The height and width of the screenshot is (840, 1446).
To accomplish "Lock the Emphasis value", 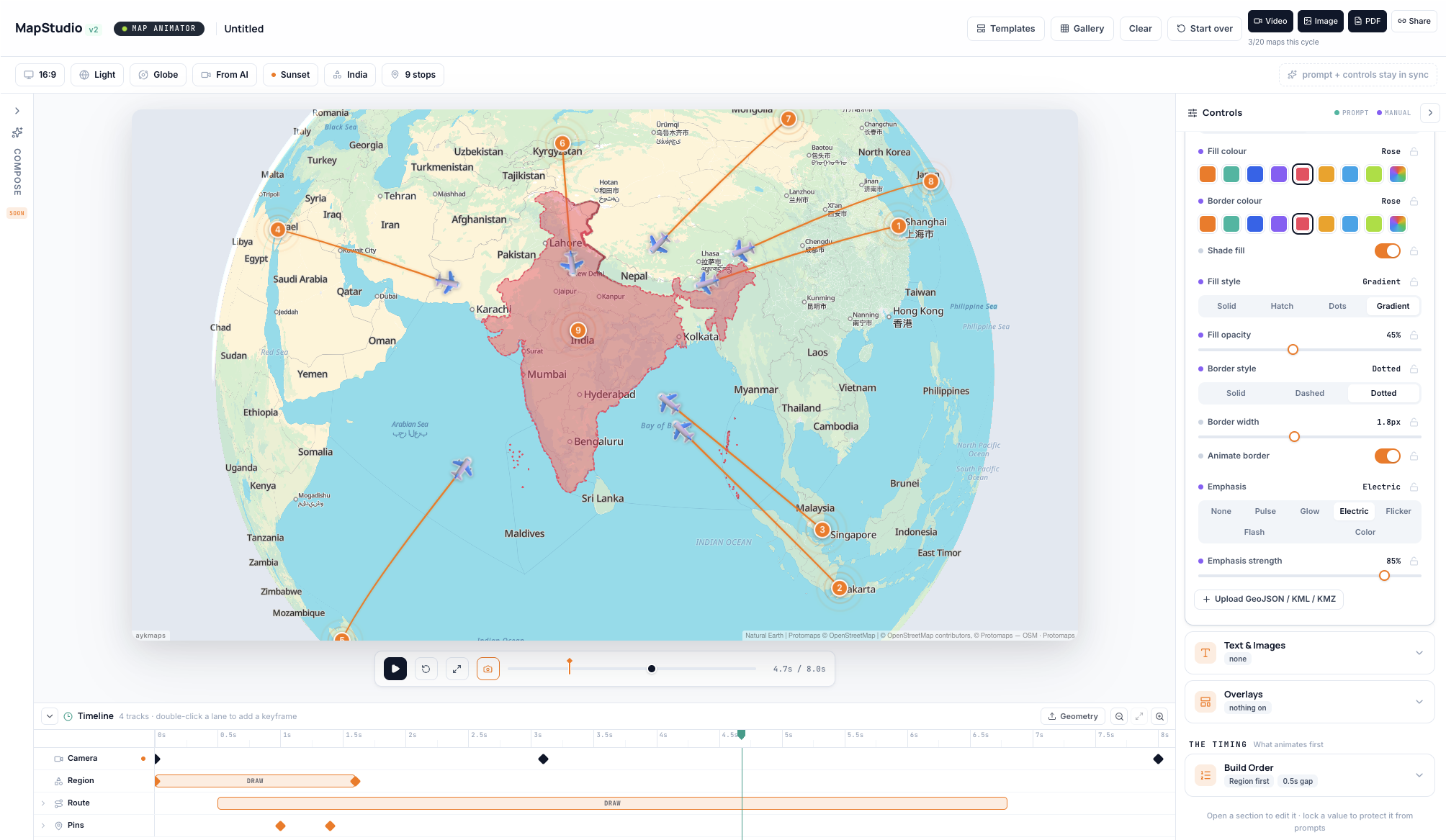I will tap(1414, 487).
